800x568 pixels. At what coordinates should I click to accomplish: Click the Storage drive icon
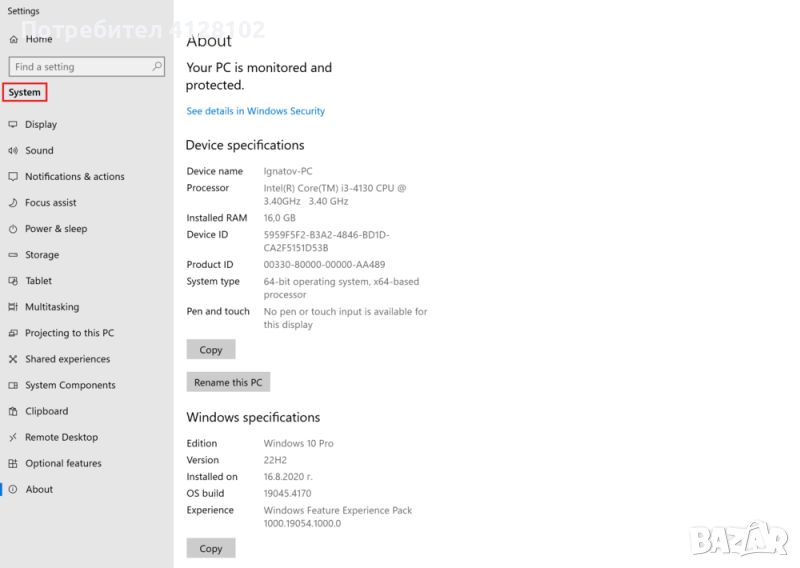click(x=13, y=255)
